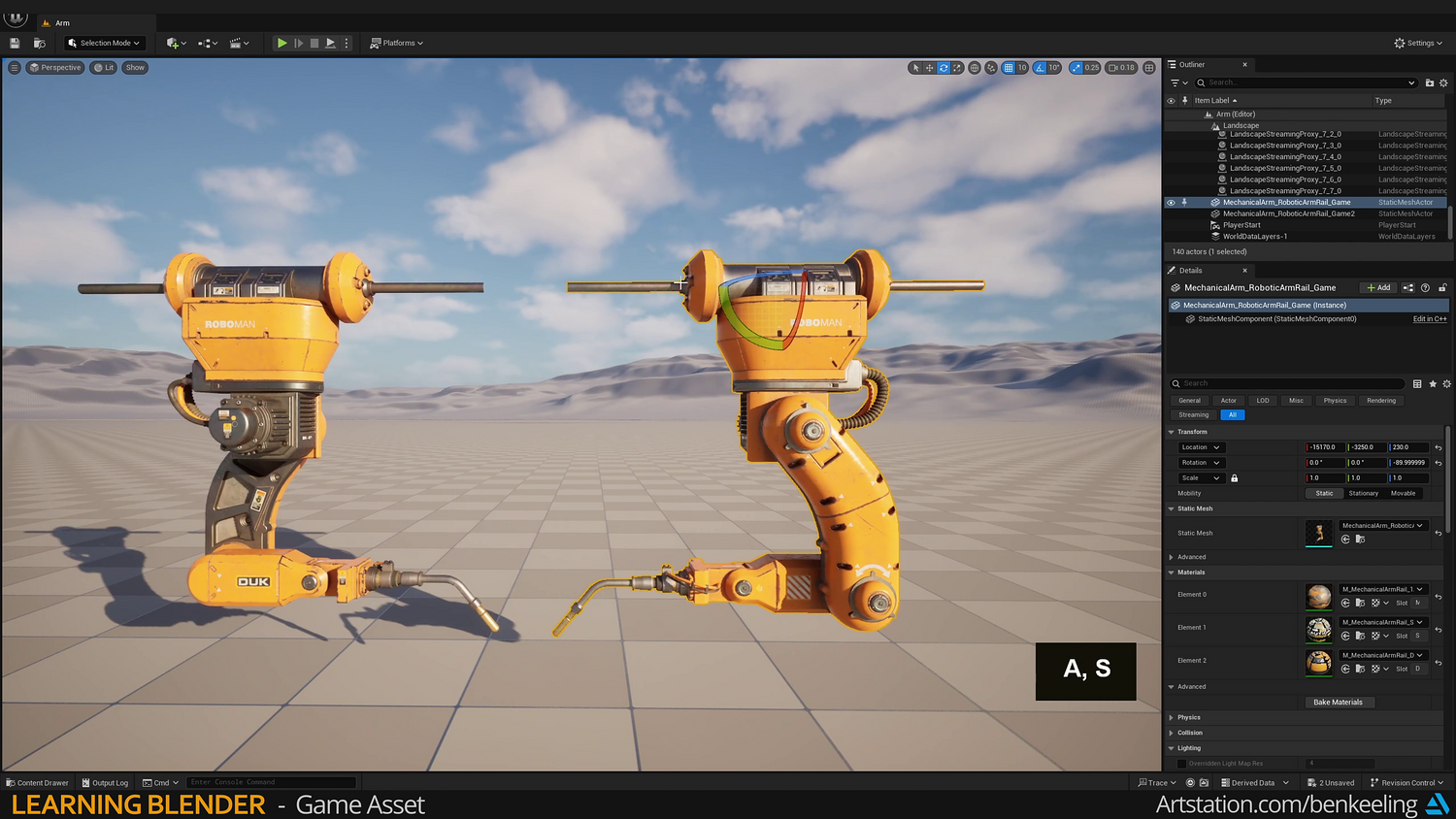
Task: Click the Edit in C++ link
Action: click(1430, 319)
